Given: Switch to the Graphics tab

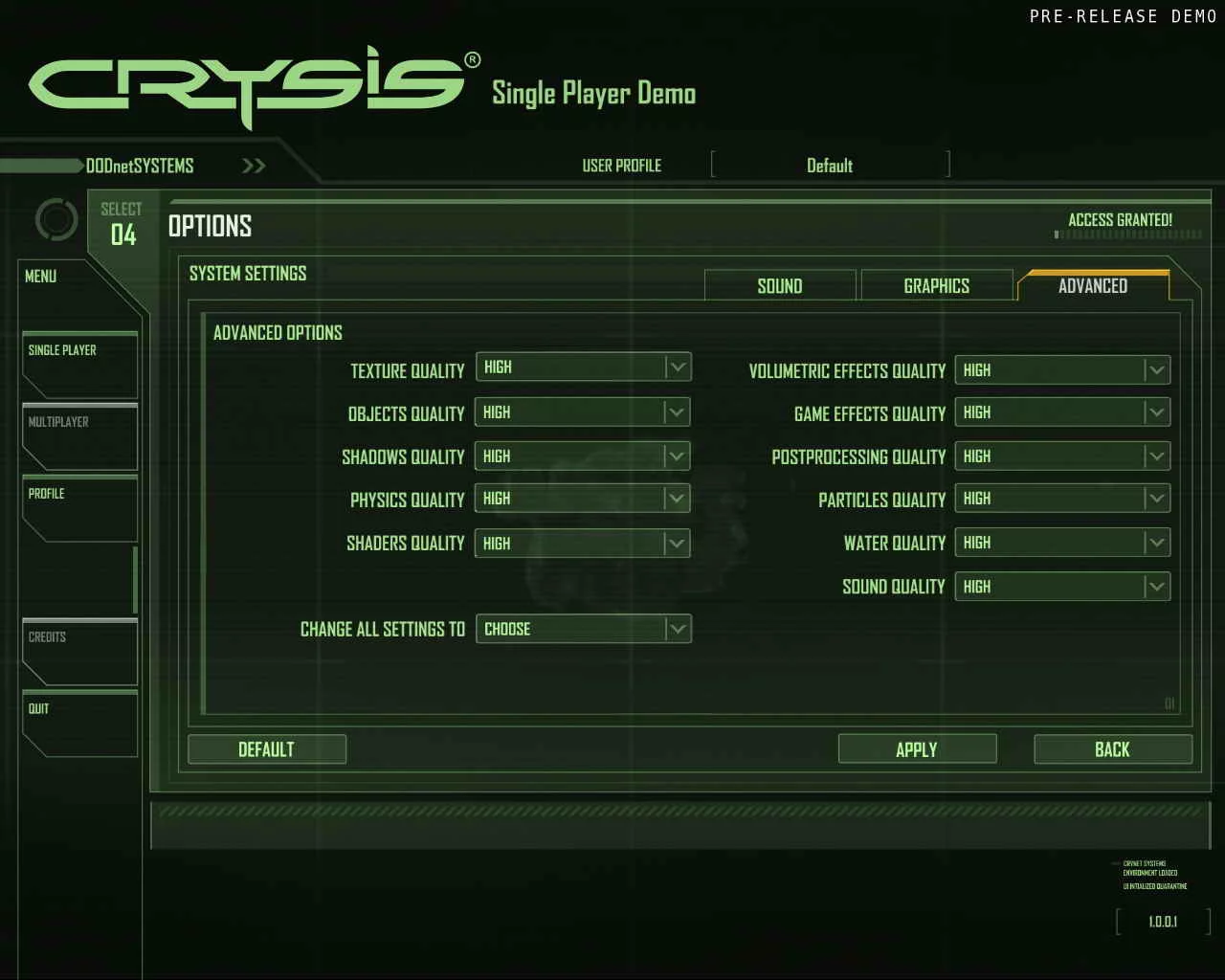Looking at the screenshot, I should tap(937, 285).
